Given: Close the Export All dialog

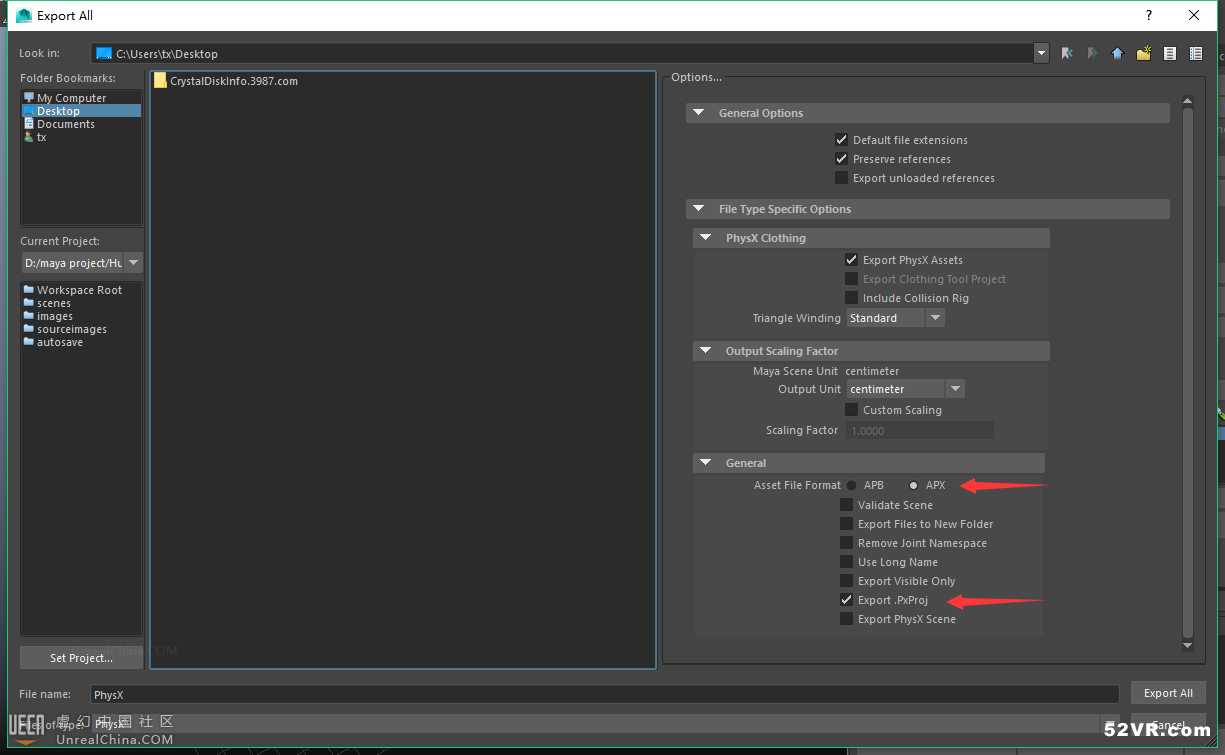Looking at the screenshot, I should click(1194, 15).
